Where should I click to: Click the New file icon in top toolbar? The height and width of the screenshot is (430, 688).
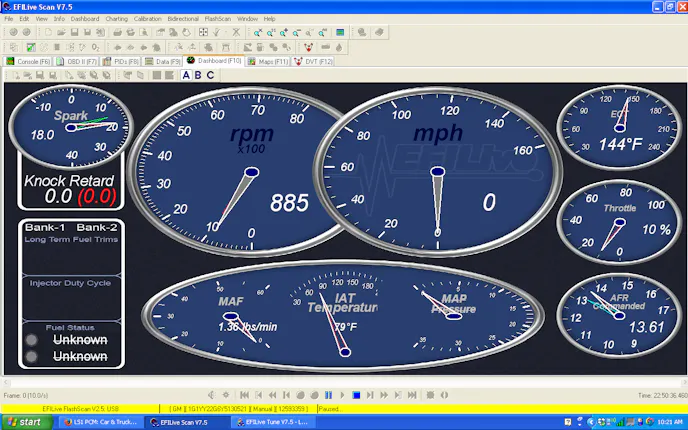48,32
